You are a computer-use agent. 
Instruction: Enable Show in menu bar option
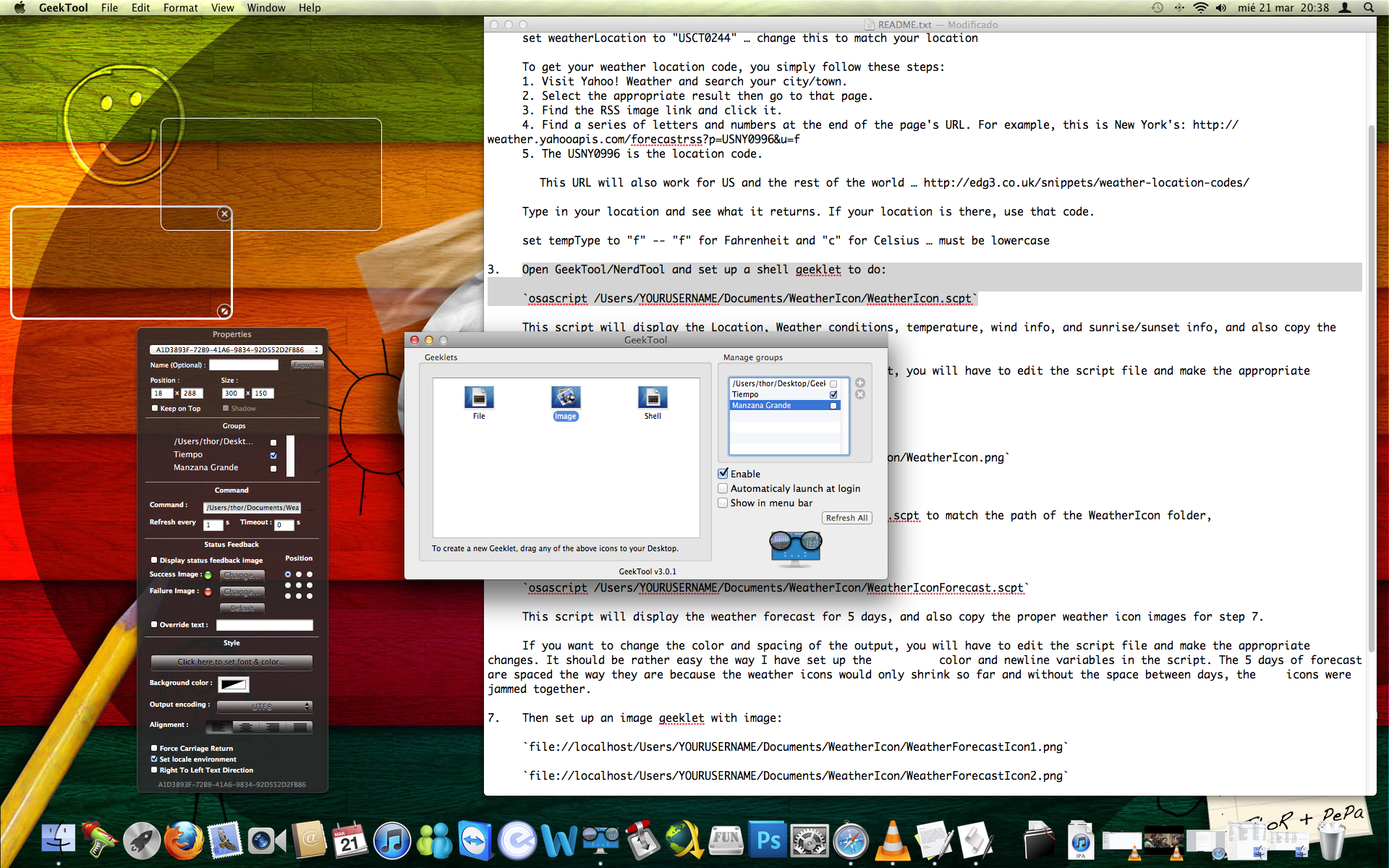click(x=723, y=503)
